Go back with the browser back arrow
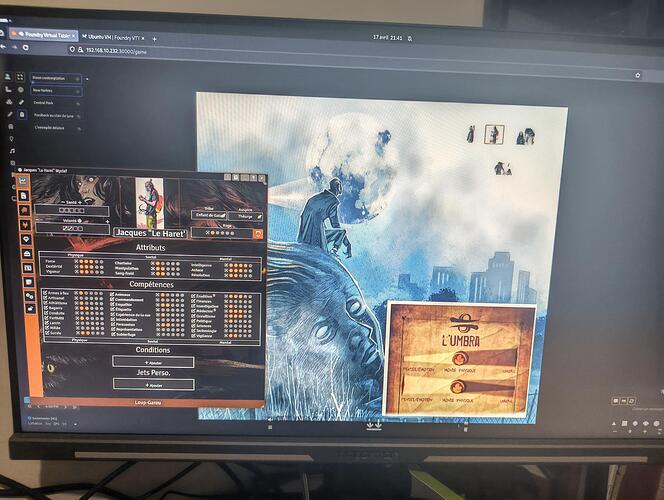Screen dimensions: 664x500 tap(3, 47)
